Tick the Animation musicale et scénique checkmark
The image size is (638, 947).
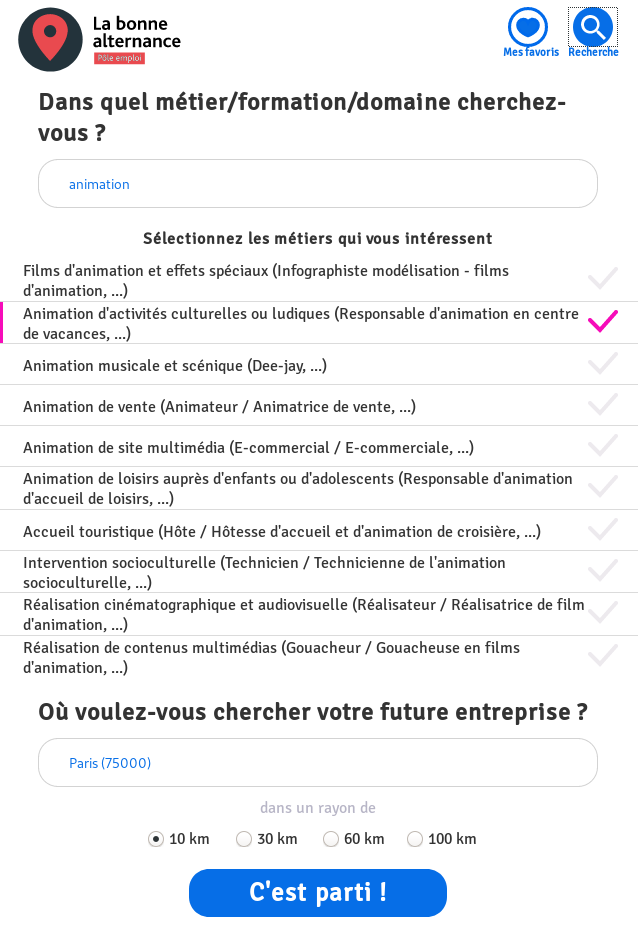pos(602,364)
